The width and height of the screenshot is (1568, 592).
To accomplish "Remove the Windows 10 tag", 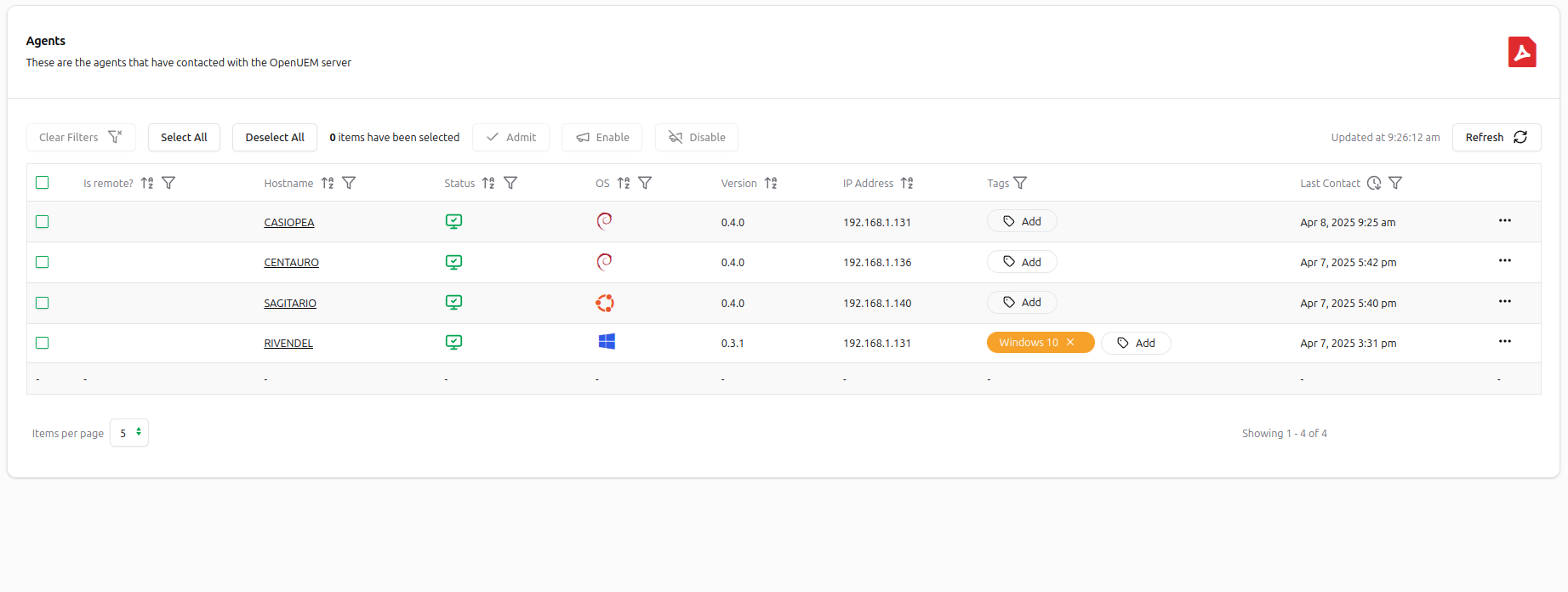I will 1070,343.
